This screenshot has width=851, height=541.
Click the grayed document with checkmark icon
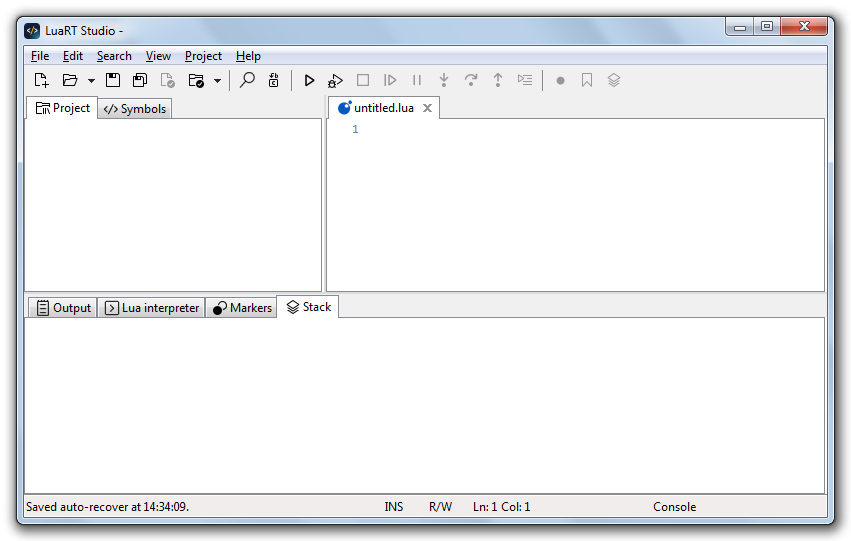click(x=168, y=80)
